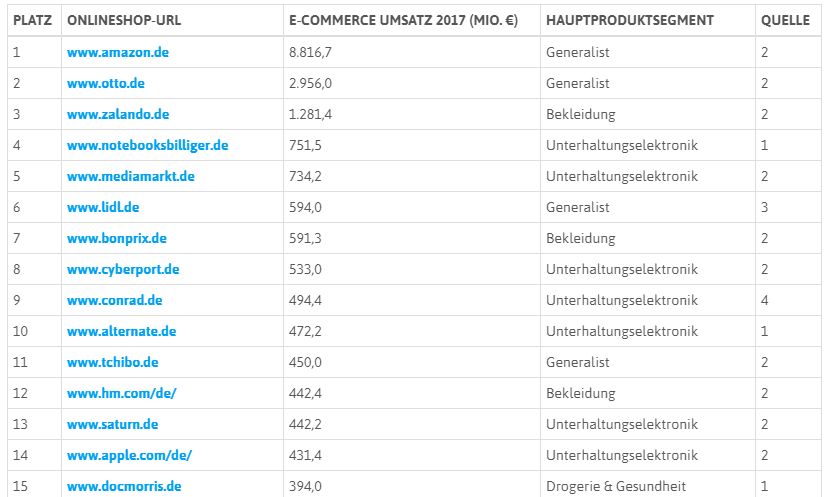Click the E-Commerce Umsatz 2017 header

pos(410,20)
